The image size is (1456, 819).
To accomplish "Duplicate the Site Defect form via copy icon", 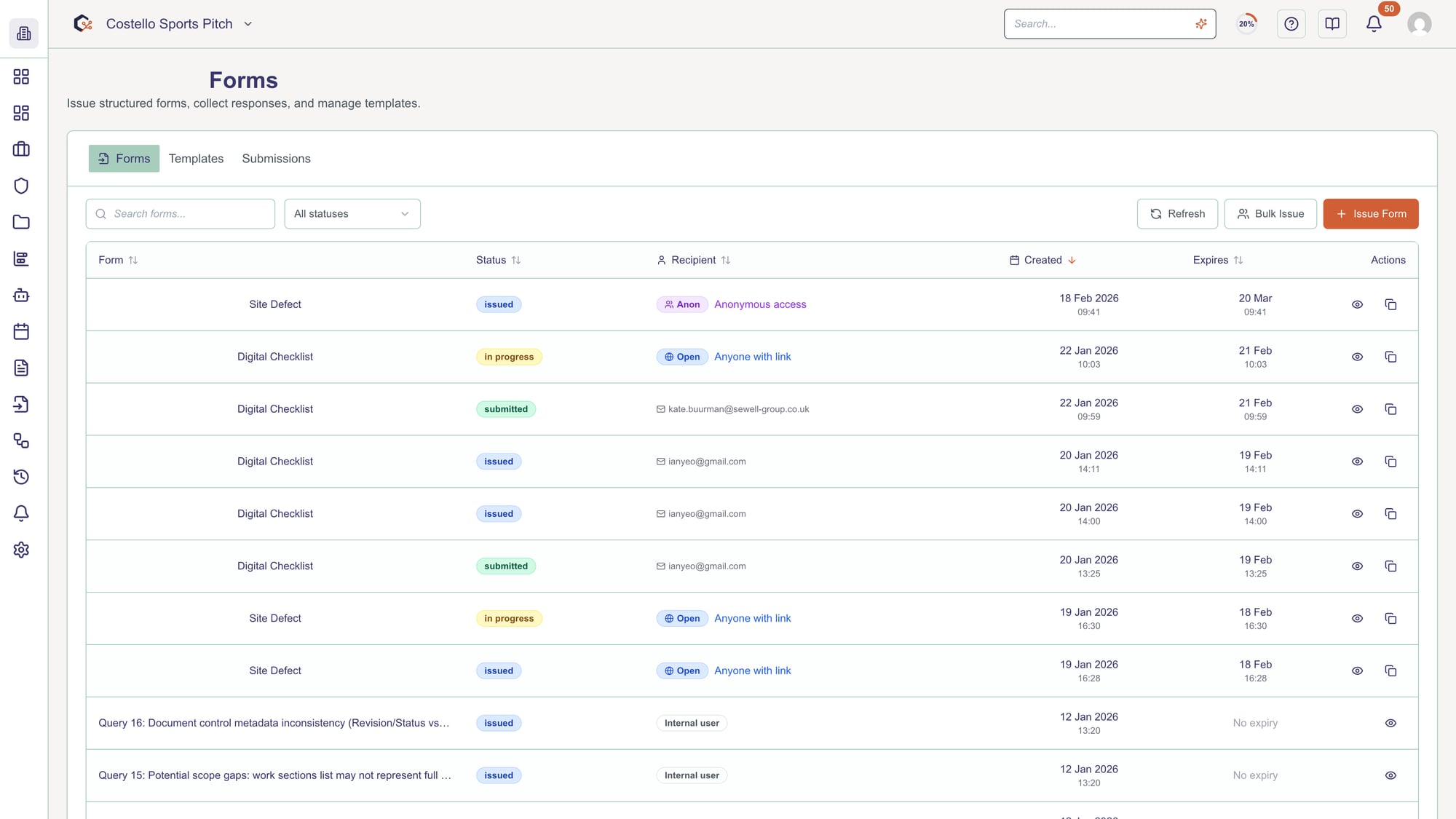I will (1391, 304).
